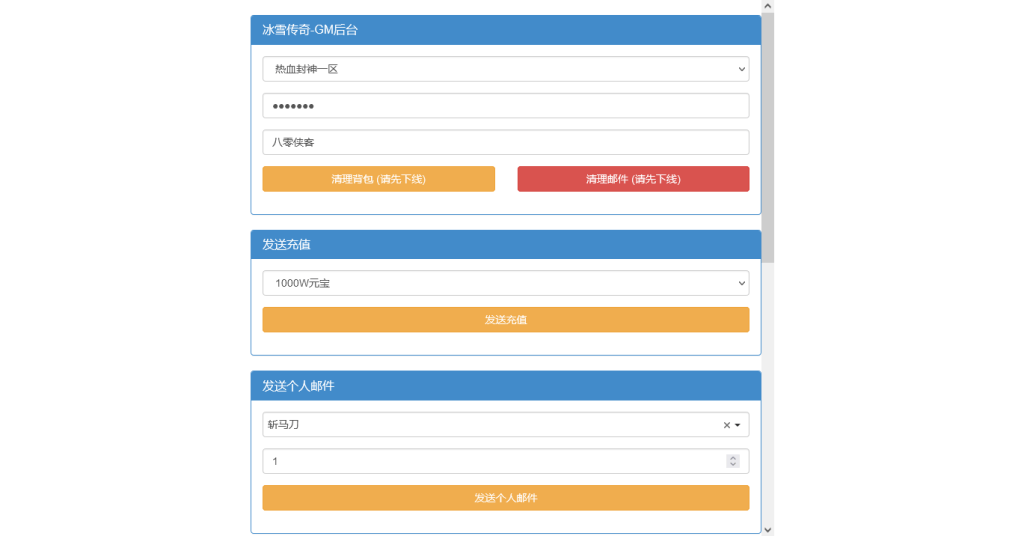
Task: Click the masked password input field
Action: pyautogui.click(x=505, y=106)
